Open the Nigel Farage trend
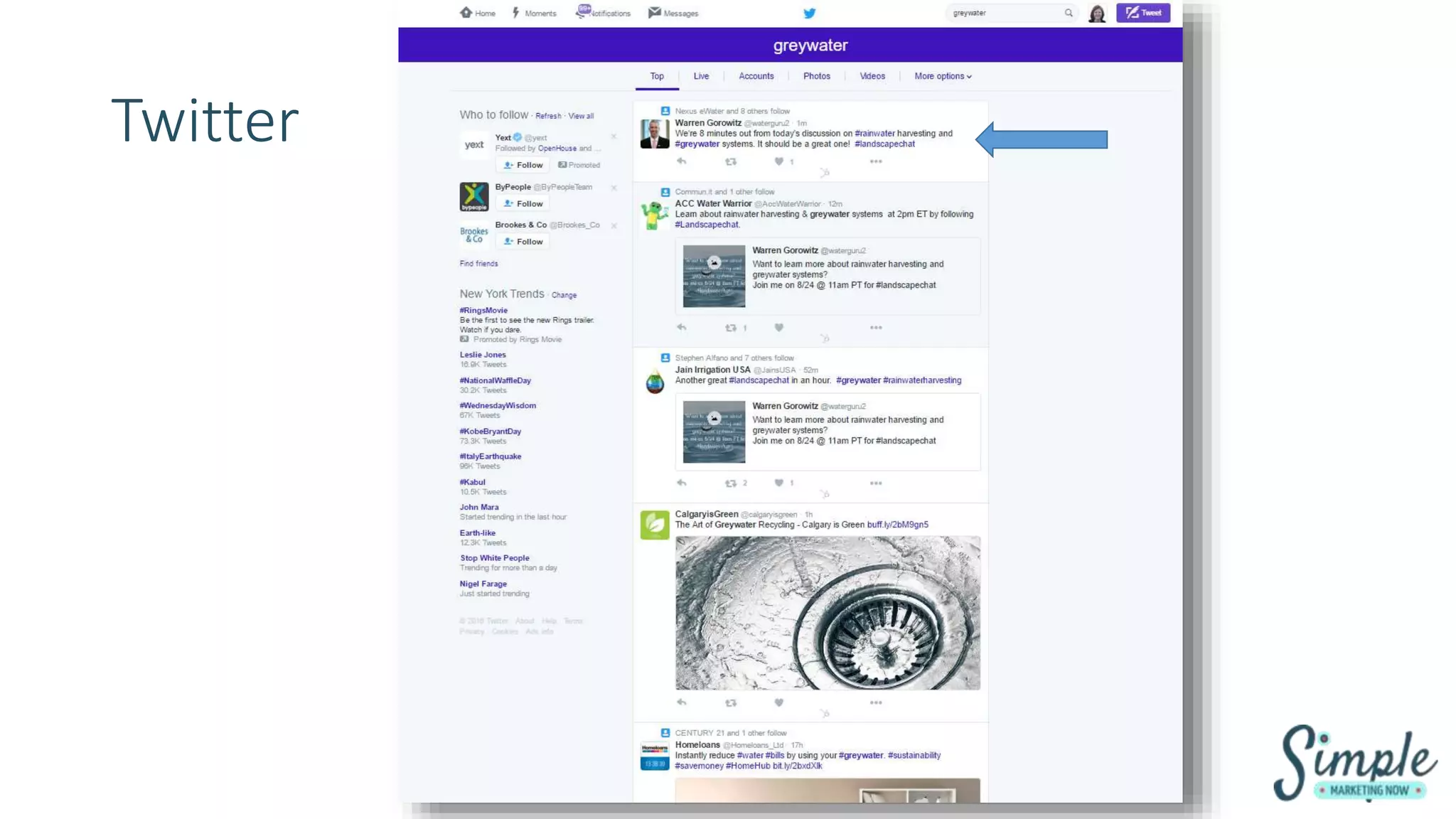This screenshot has height=819, width=1456. pos(483,584)
